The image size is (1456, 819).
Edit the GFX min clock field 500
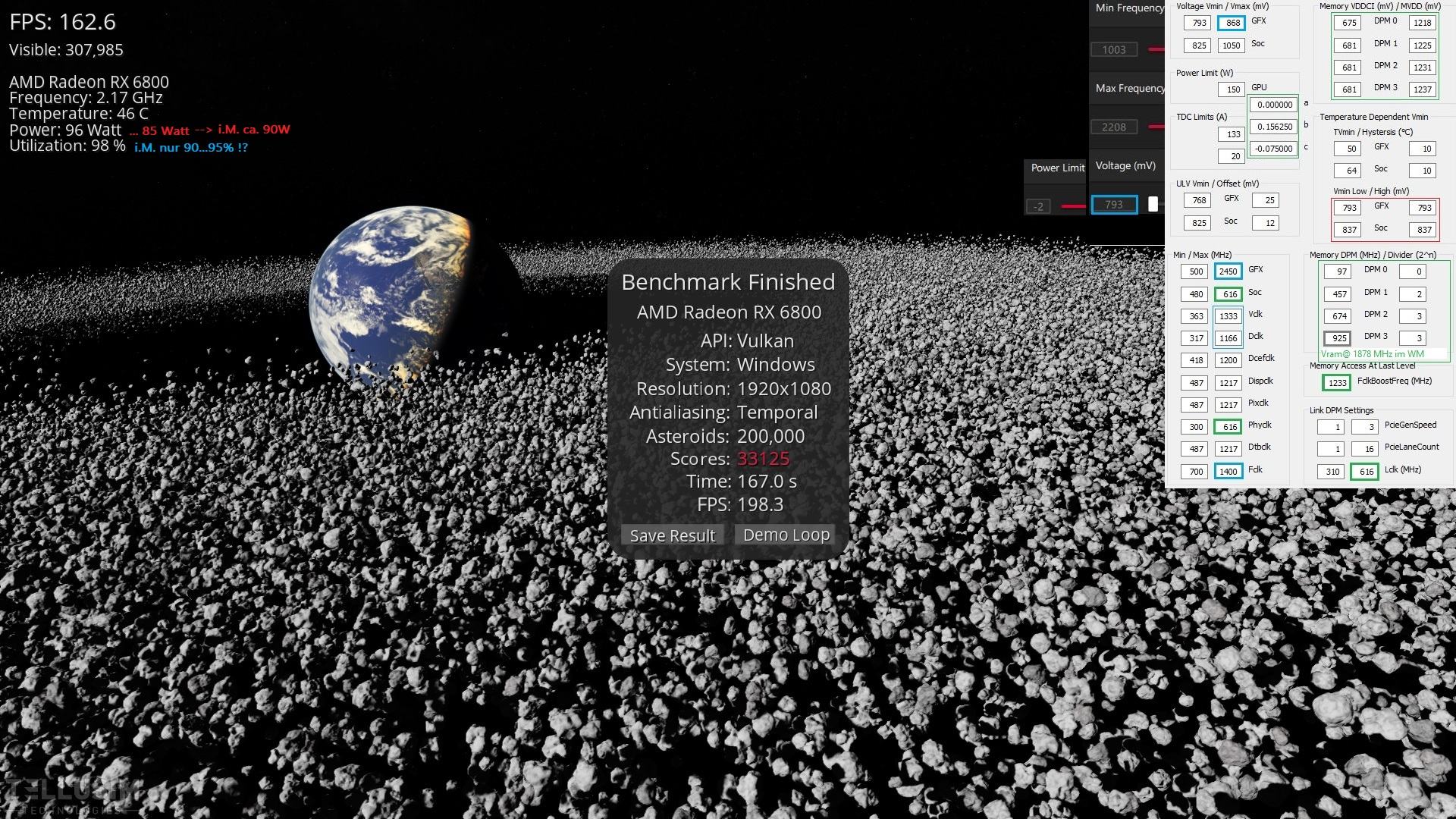pos(1194,271)
